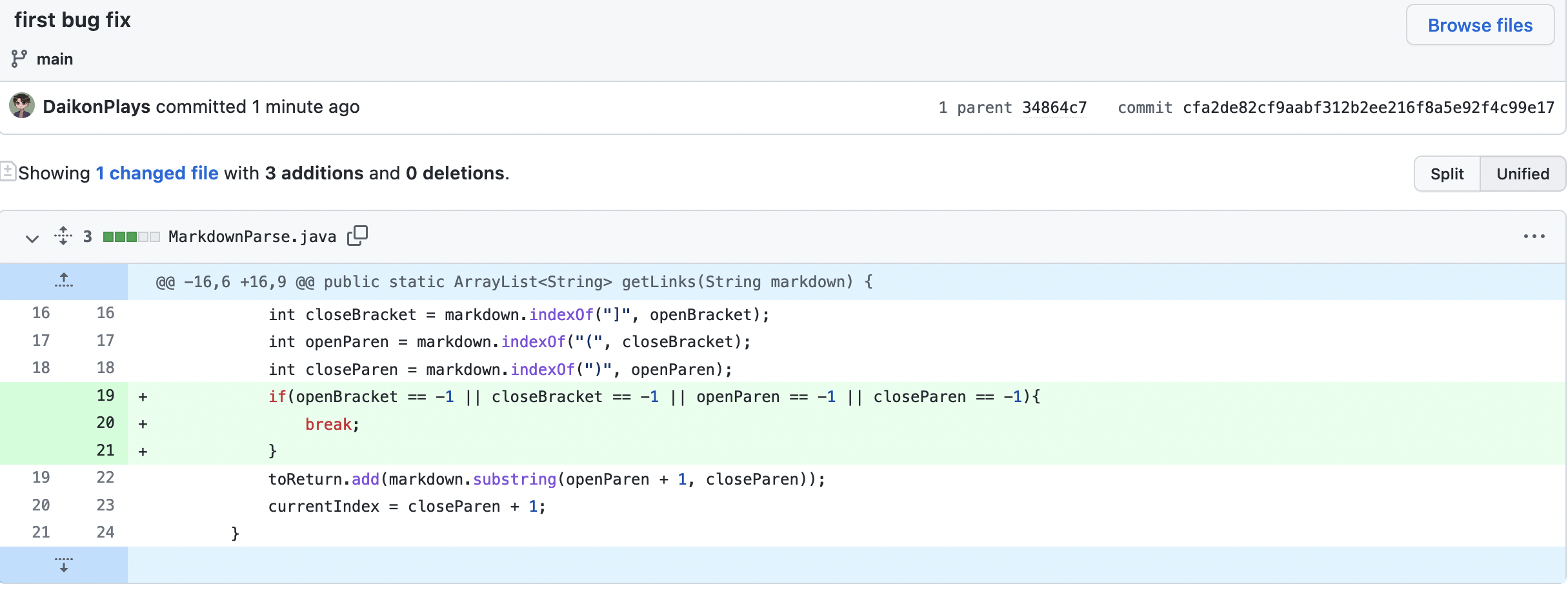Open the main branch link
This screenshot has width=1568, height=595.
[x=55, y=59]
